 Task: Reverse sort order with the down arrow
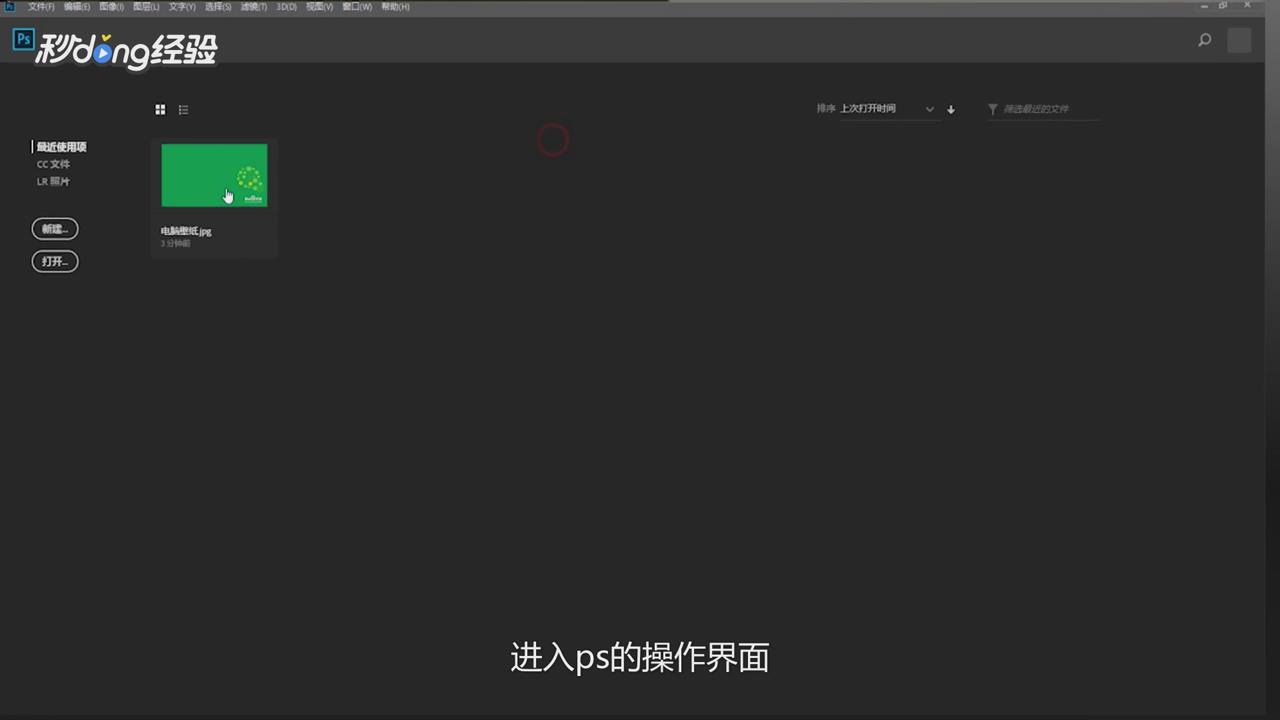pyautogui.click(x=951, y=109)
